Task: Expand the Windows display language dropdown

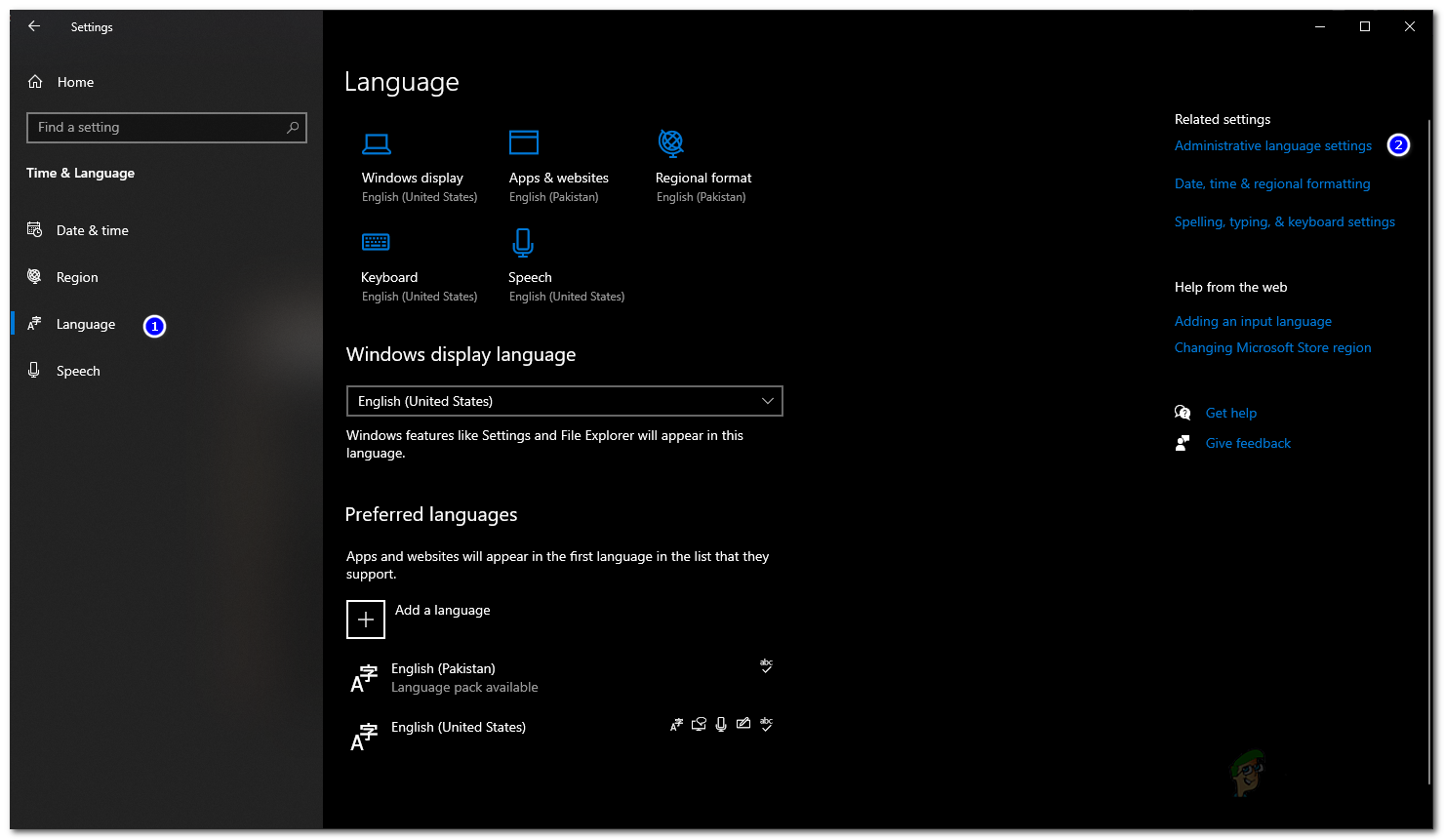Action: click(x=565, y=401)
